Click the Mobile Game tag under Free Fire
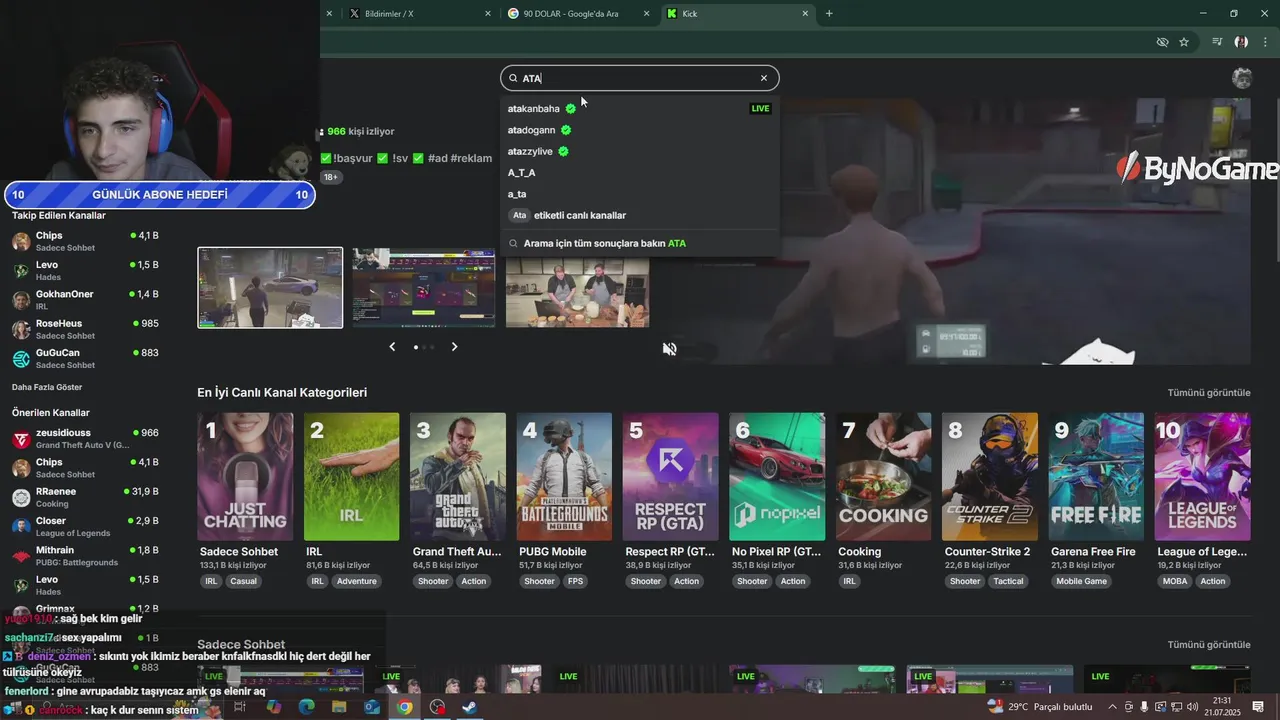The height and width of the screenshot is (720, 1280). 1082,581
